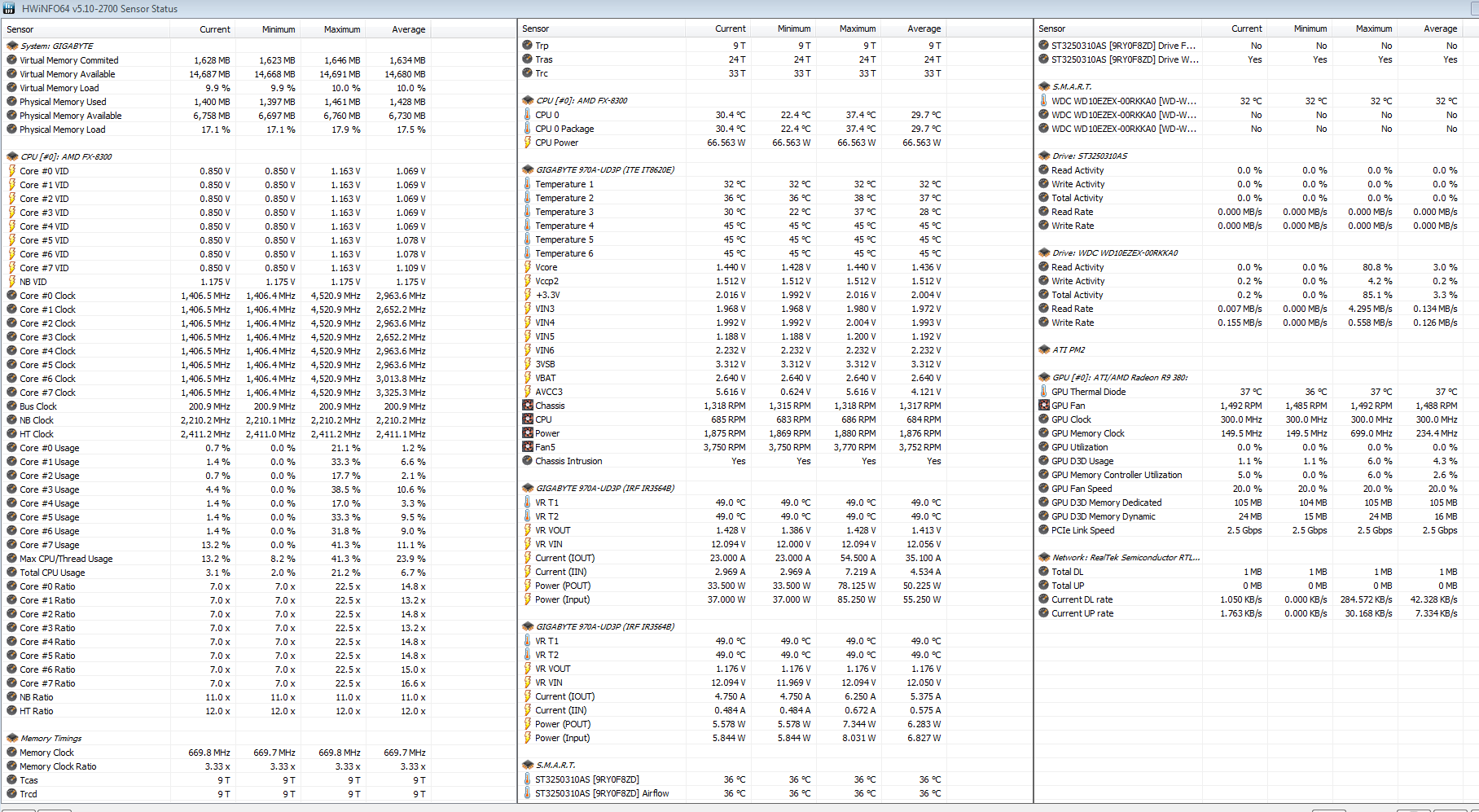Click the Network: RealTek Semiconductor group icon
This screenshot has height=812, width=1479.
tap(1044, 557)
